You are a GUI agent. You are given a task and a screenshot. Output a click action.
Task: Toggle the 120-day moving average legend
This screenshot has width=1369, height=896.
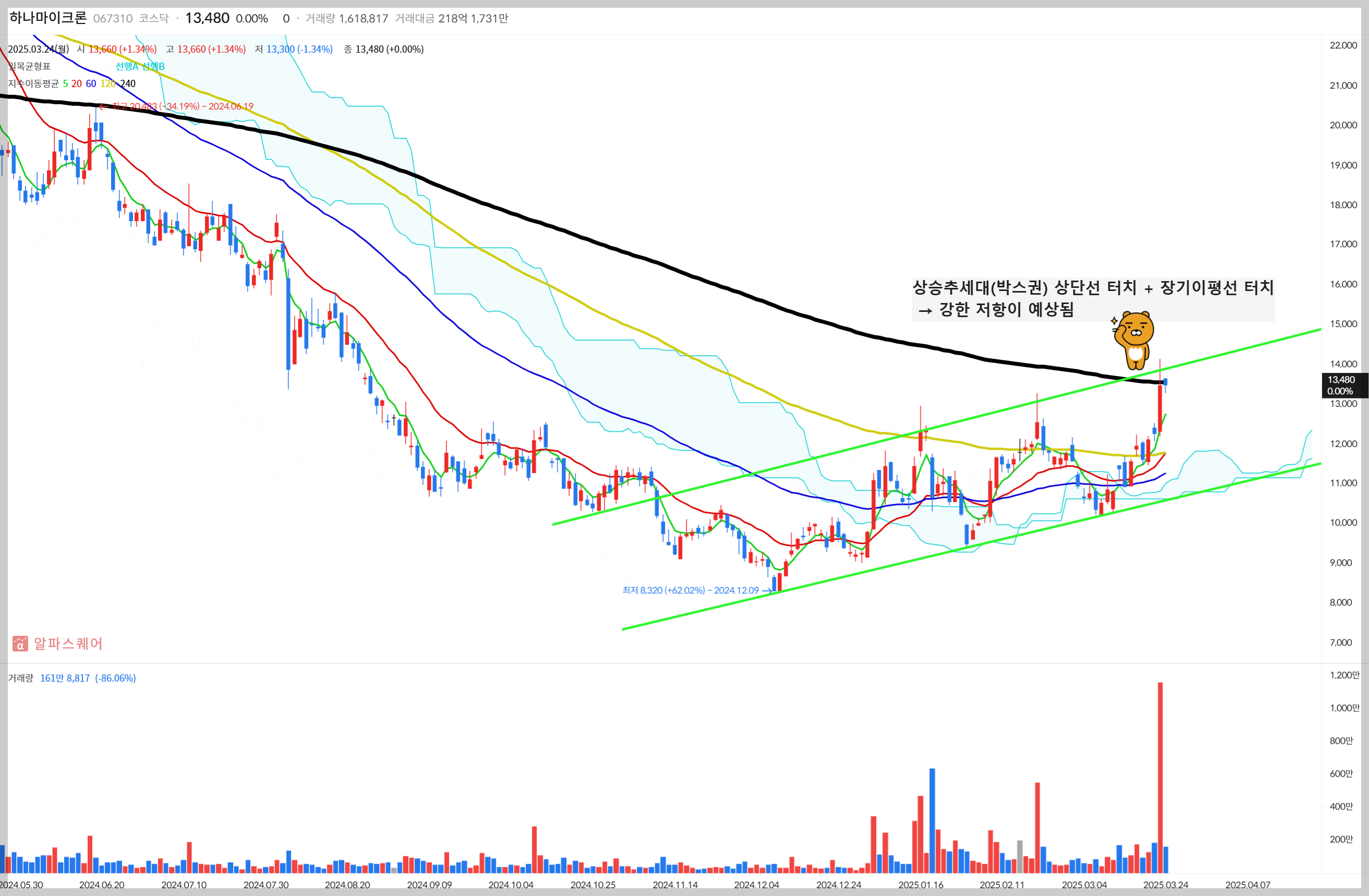click(x=107, y=83)
